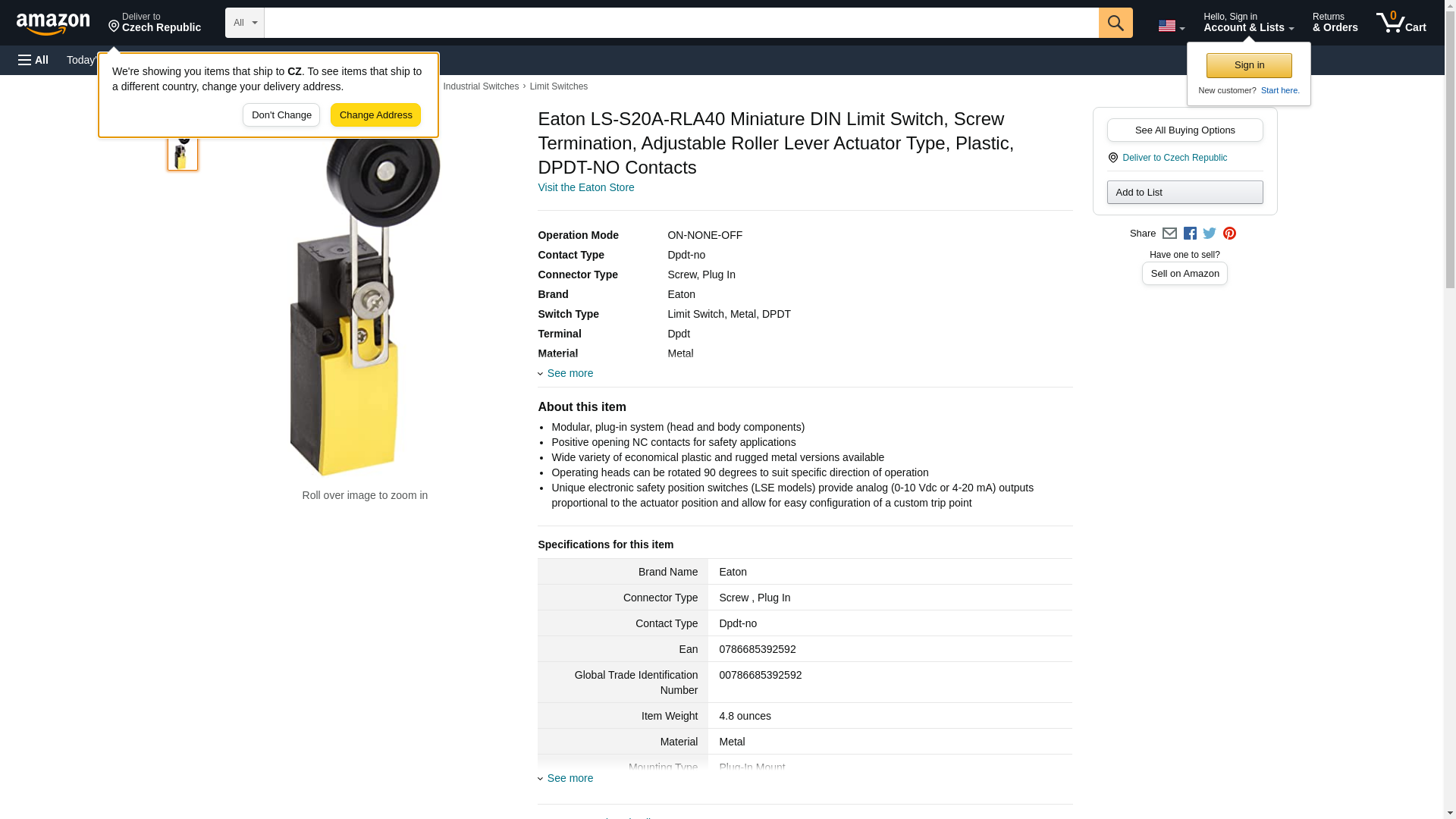This screenshot has height=819, width=1456.
Task: Open the language flag selector
Action: pos(1171,26)
